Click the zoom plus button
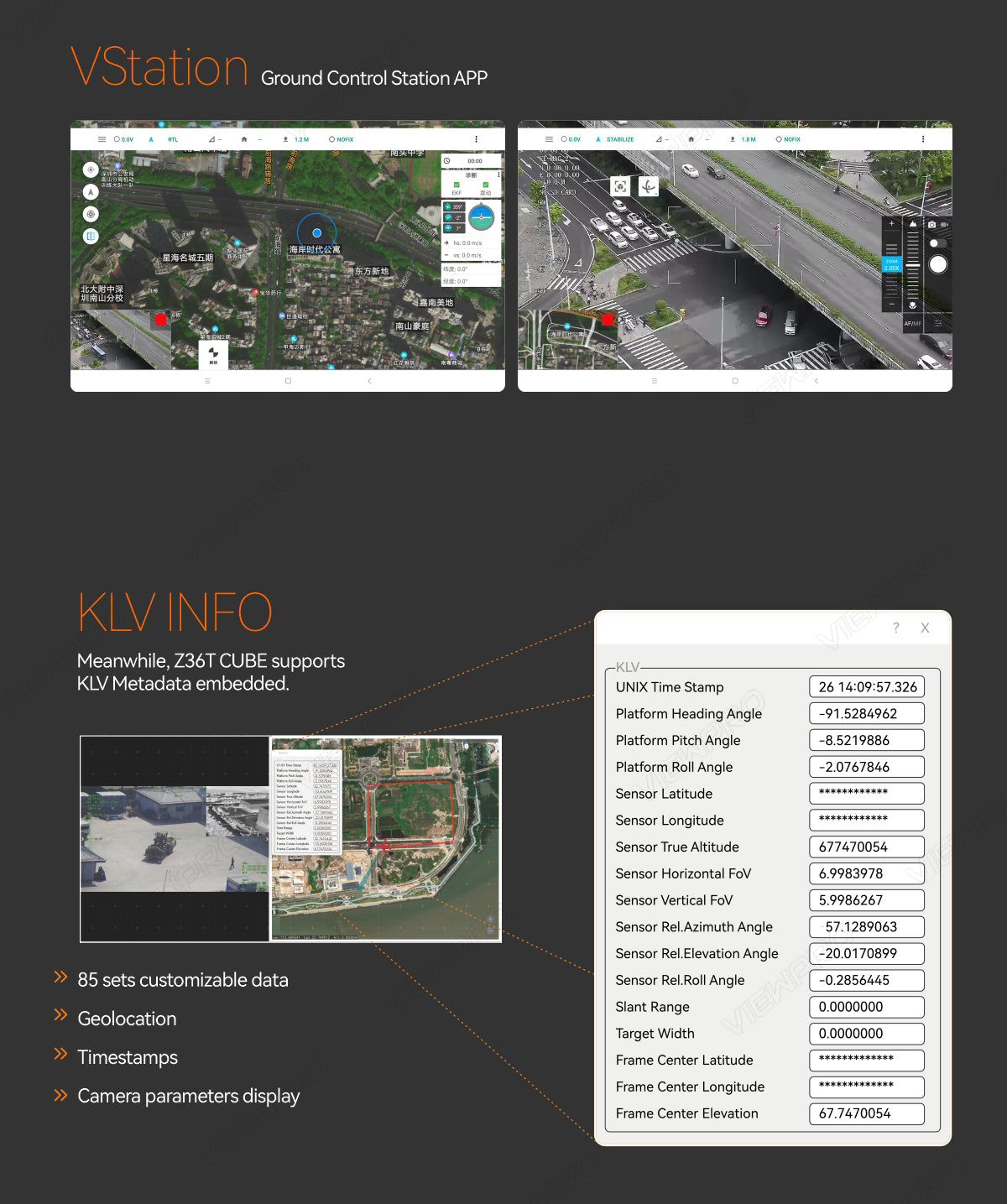Image resolution: width=1007 pixels, height=1204 pixels. [x=891, y=223]
